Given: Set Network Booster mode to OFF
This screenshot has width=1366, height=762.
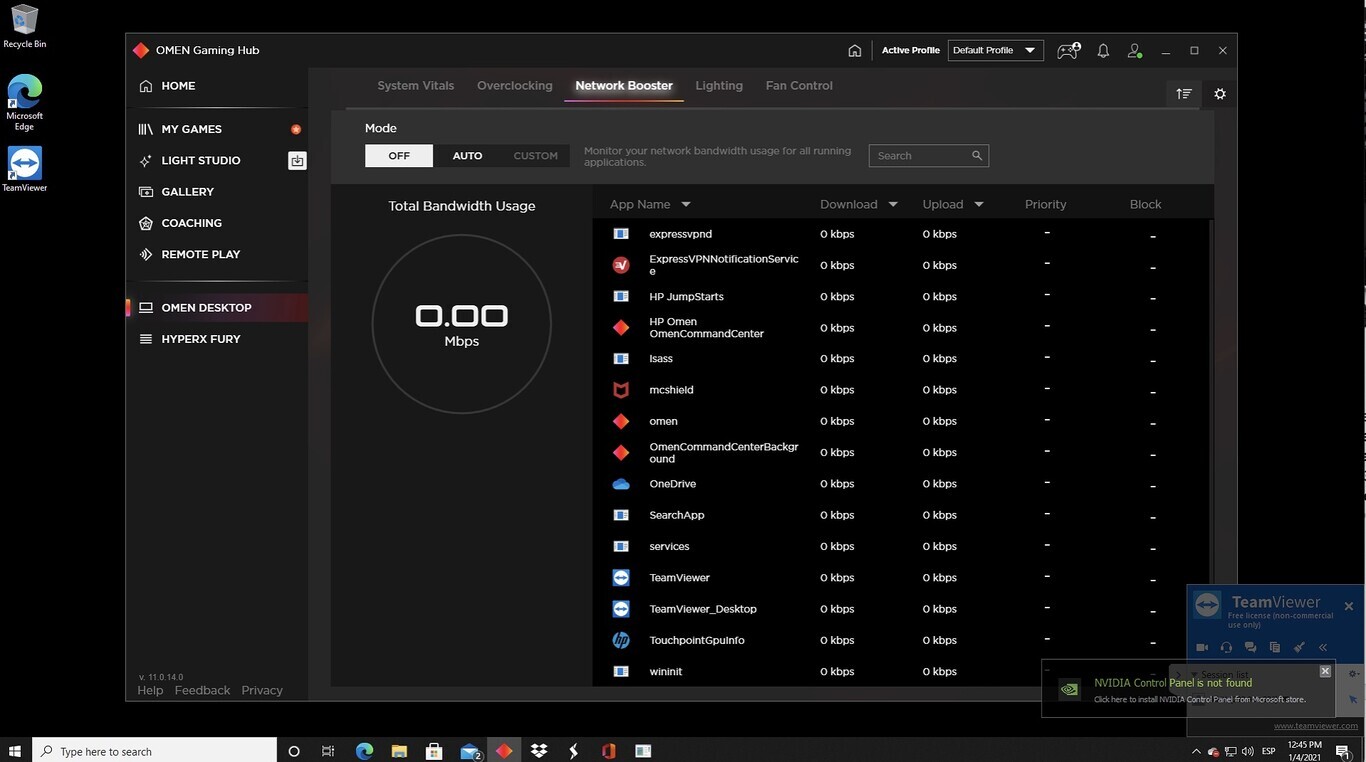Looking at the screenshot, I should [399, 156].
